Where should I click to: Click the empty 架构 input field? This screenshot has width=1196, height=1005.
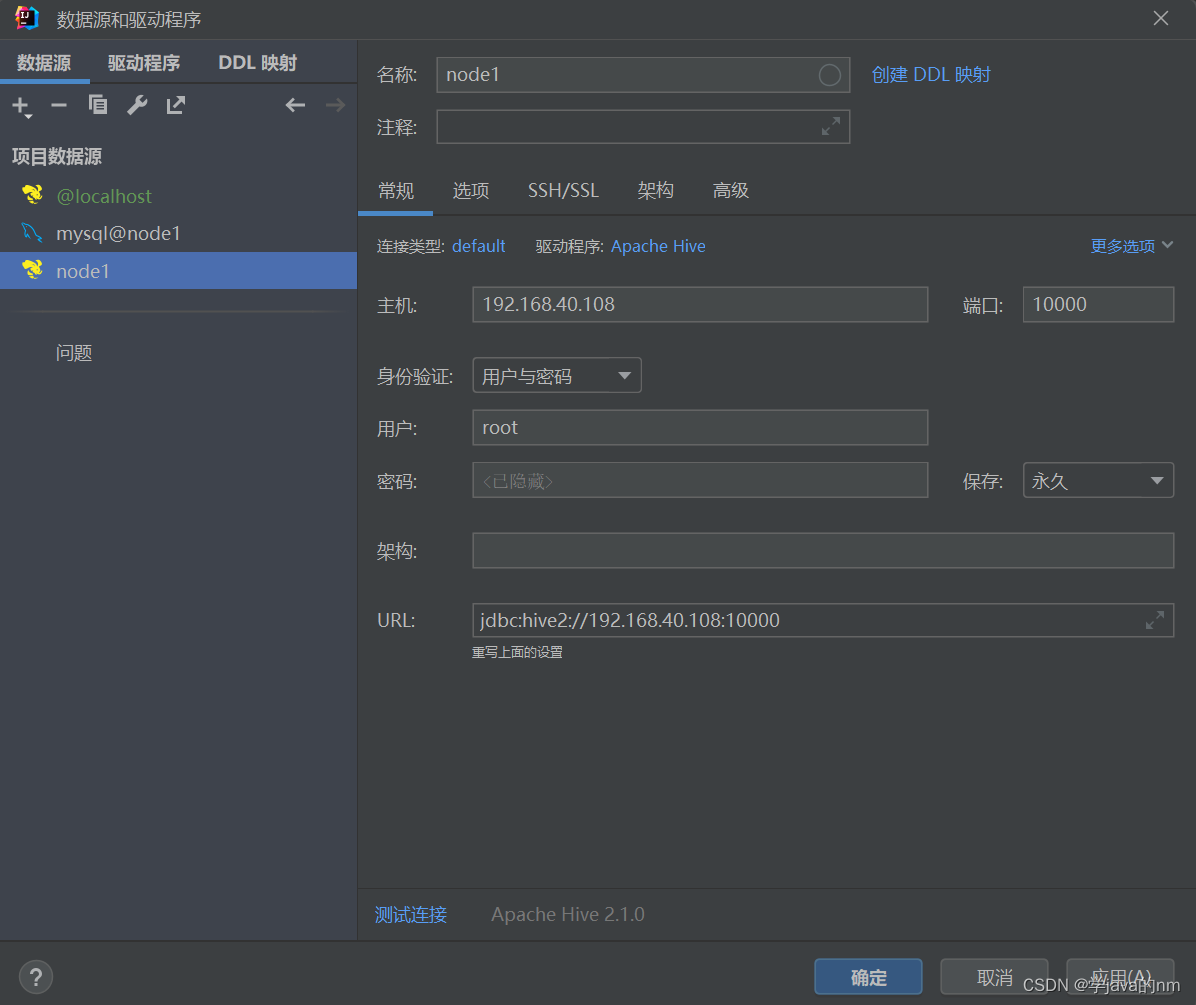pos(822,551)
